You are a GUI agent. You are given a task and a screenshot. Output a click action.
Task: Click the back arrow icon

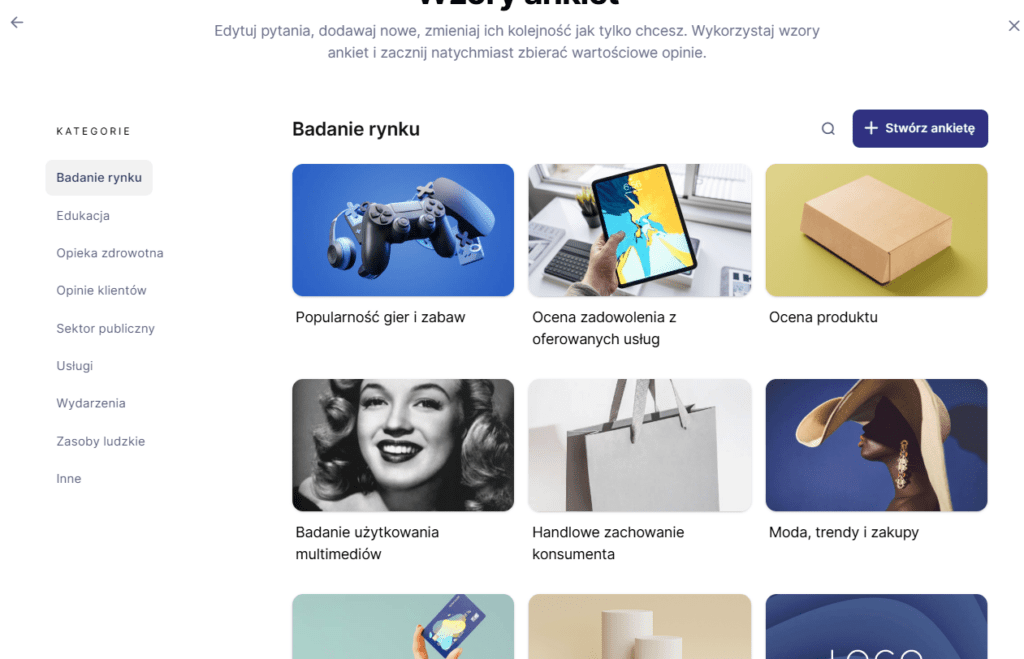[17, 22]
